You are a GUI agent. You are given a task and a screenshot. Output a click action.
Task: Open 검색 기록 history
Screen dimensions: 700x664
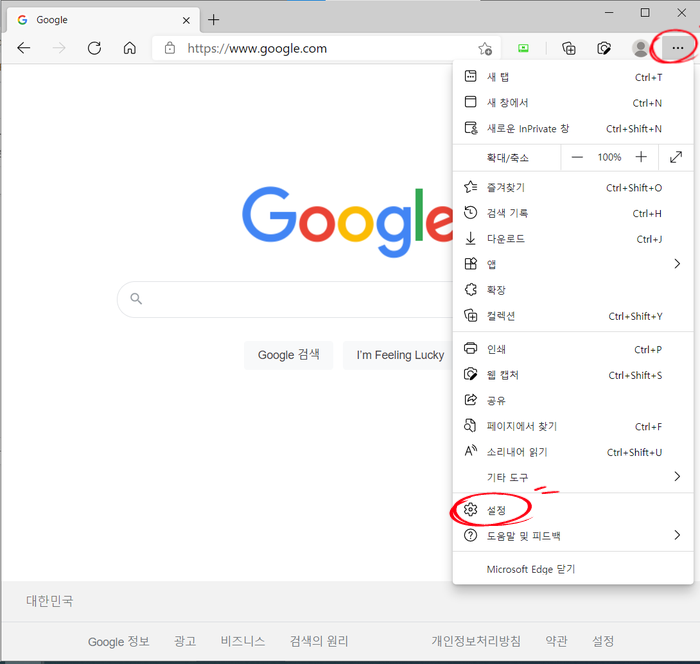573,213
